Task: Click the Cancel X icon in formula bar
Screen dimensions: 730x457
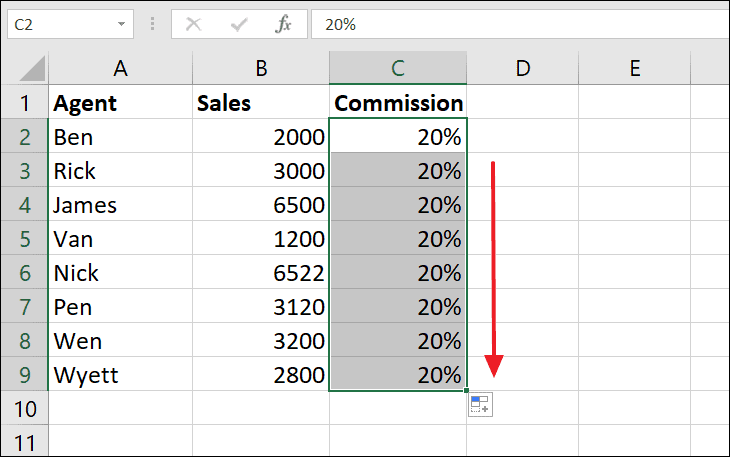Action: click(193, 24)
